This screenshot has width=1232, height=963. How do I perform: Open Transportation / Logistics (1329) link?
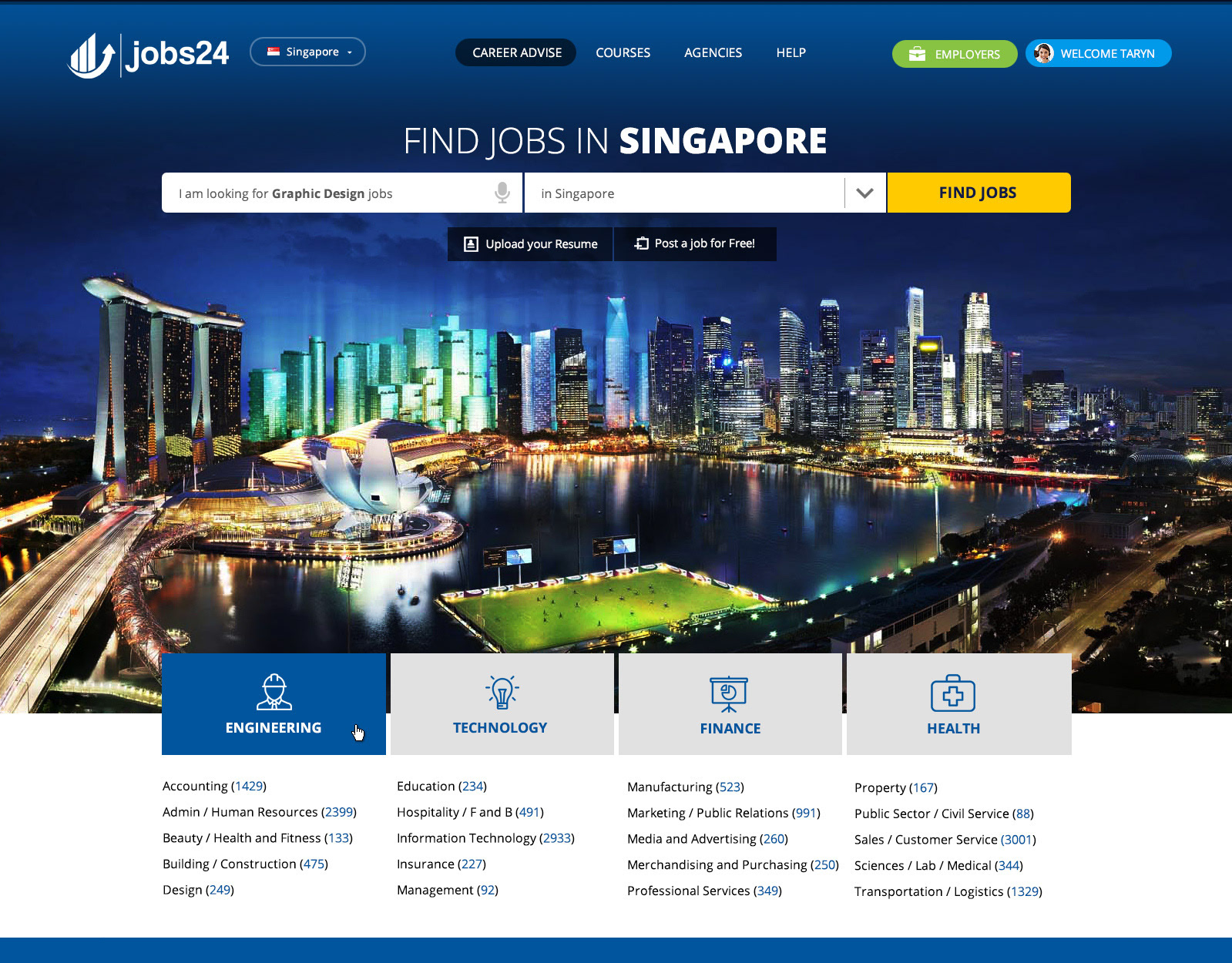click(x=948, y=891)
